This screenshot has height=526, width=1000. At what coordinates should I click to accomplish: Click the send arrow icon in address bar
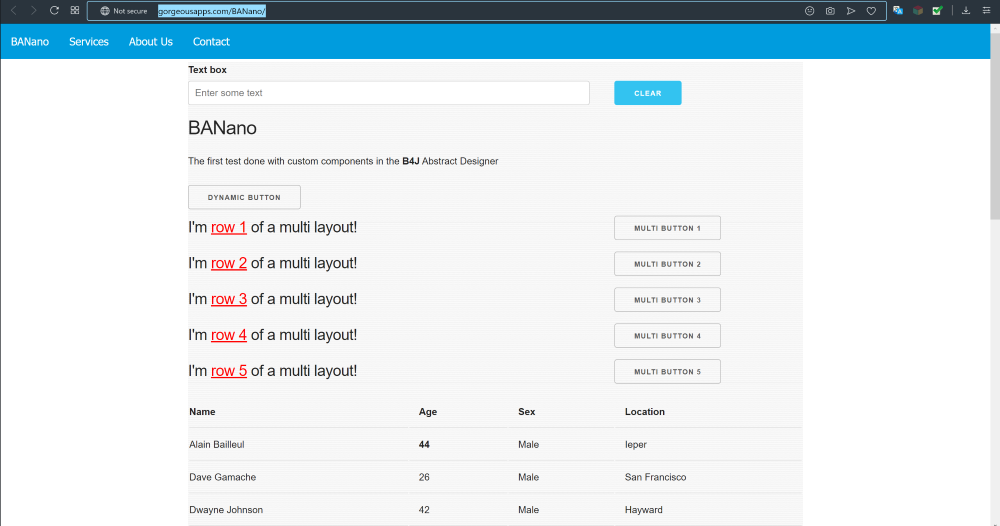coord(851,11)
